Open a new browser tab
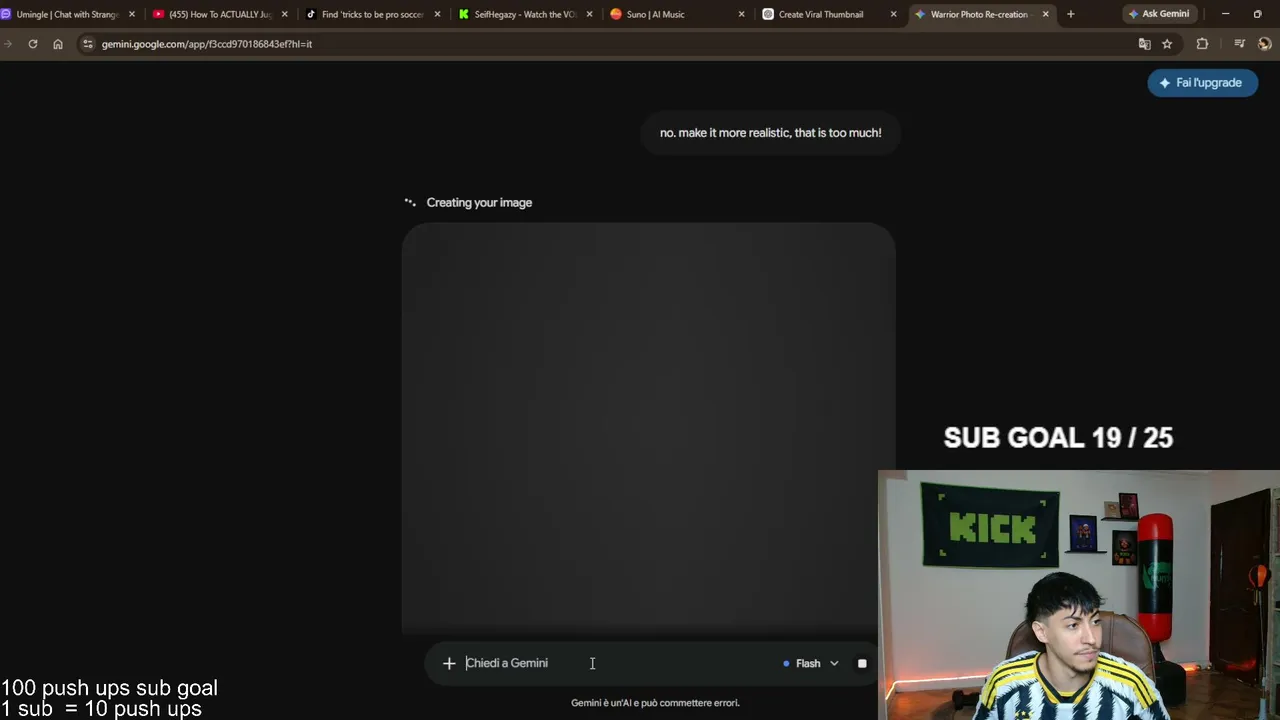Screen dimensions: 1280x720 coord(1071,14)
